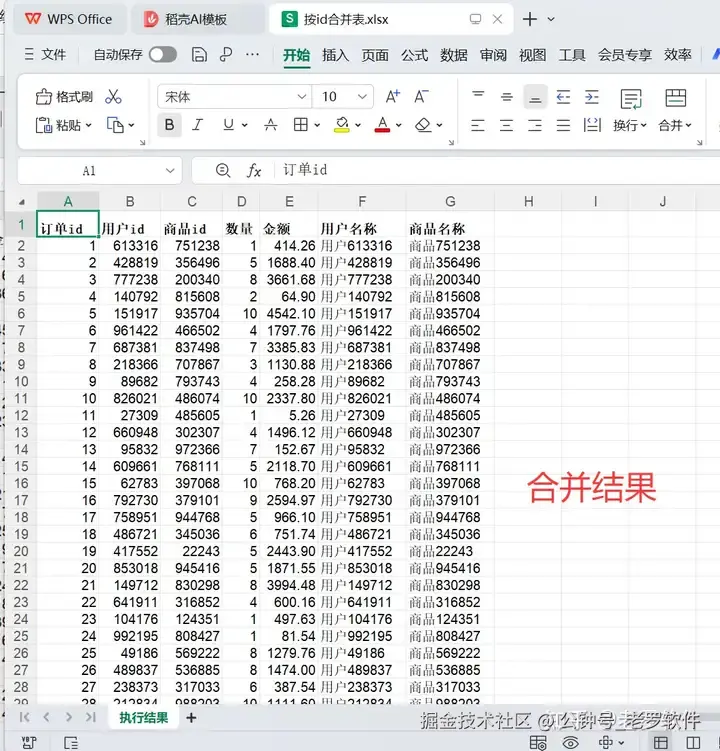This screenshot has width=720, height=751.
Task: Switch to the normal grid view in status bar
Action: pos(661,743)
